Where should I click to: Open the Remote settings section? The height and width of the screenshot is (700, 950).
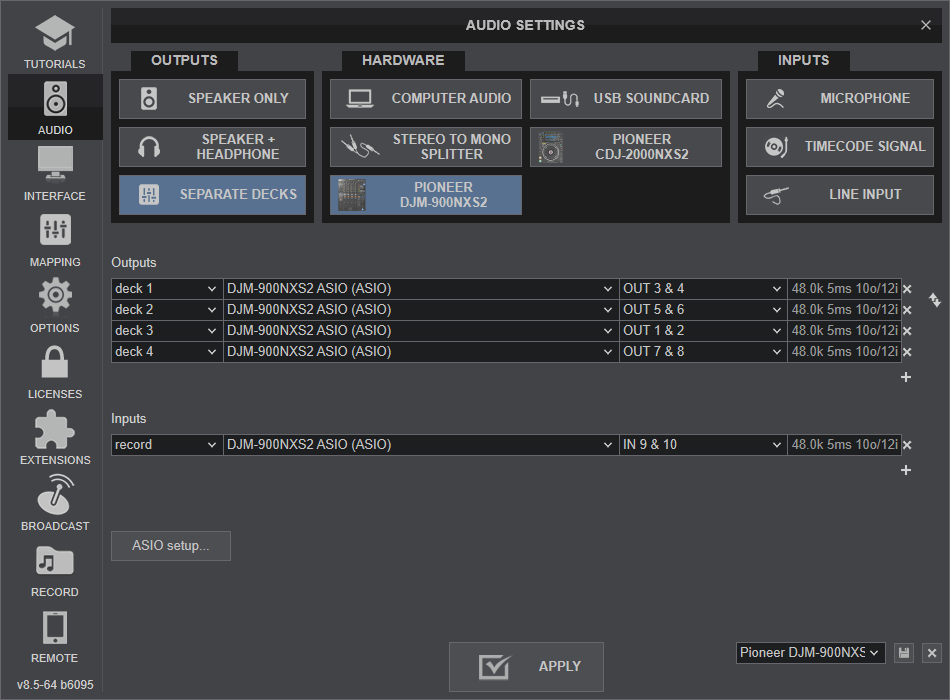click(x=54, y=635)
